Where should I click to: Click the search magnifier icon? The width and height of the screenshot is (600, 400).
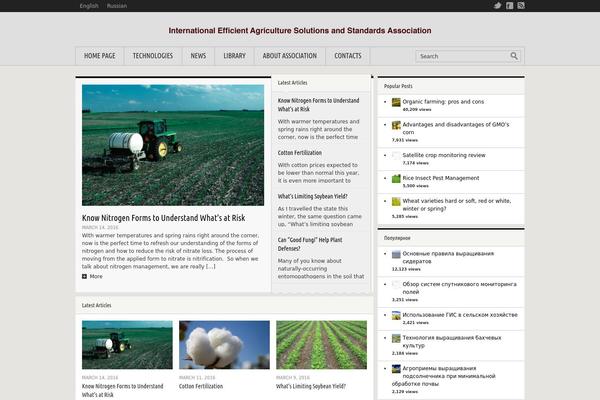514,56
